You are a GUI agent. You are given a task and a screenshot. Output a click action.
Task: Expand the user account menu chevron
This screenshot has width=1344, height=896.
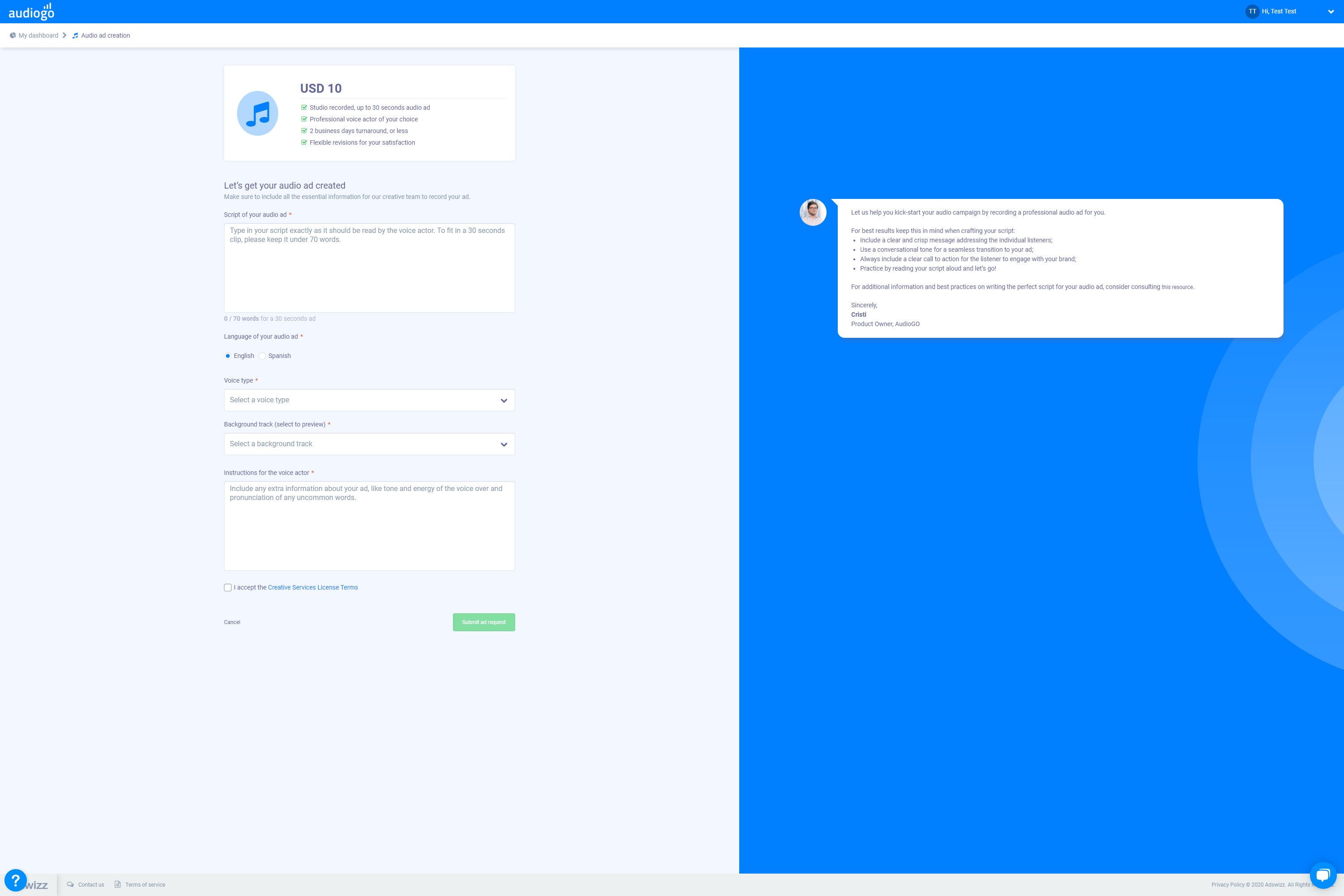1330,12
